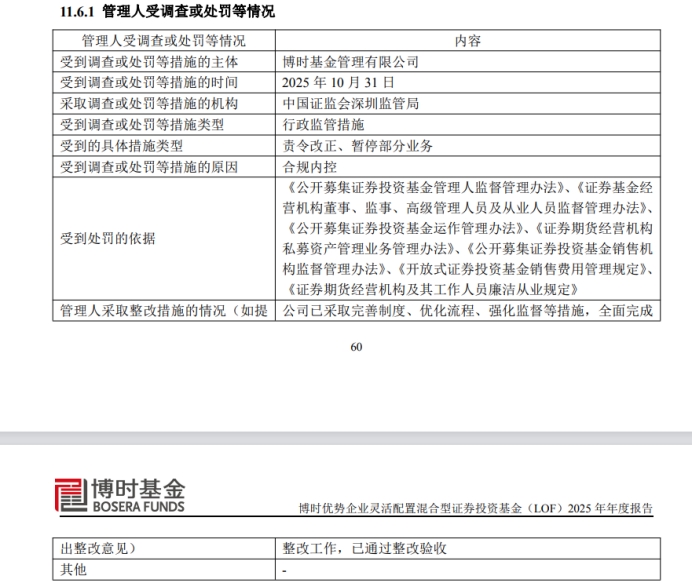Screen dimensions: 692x584
Task: Click the row label 受到调查或处罚等措施的时间
Action: (x=149, y=82)
